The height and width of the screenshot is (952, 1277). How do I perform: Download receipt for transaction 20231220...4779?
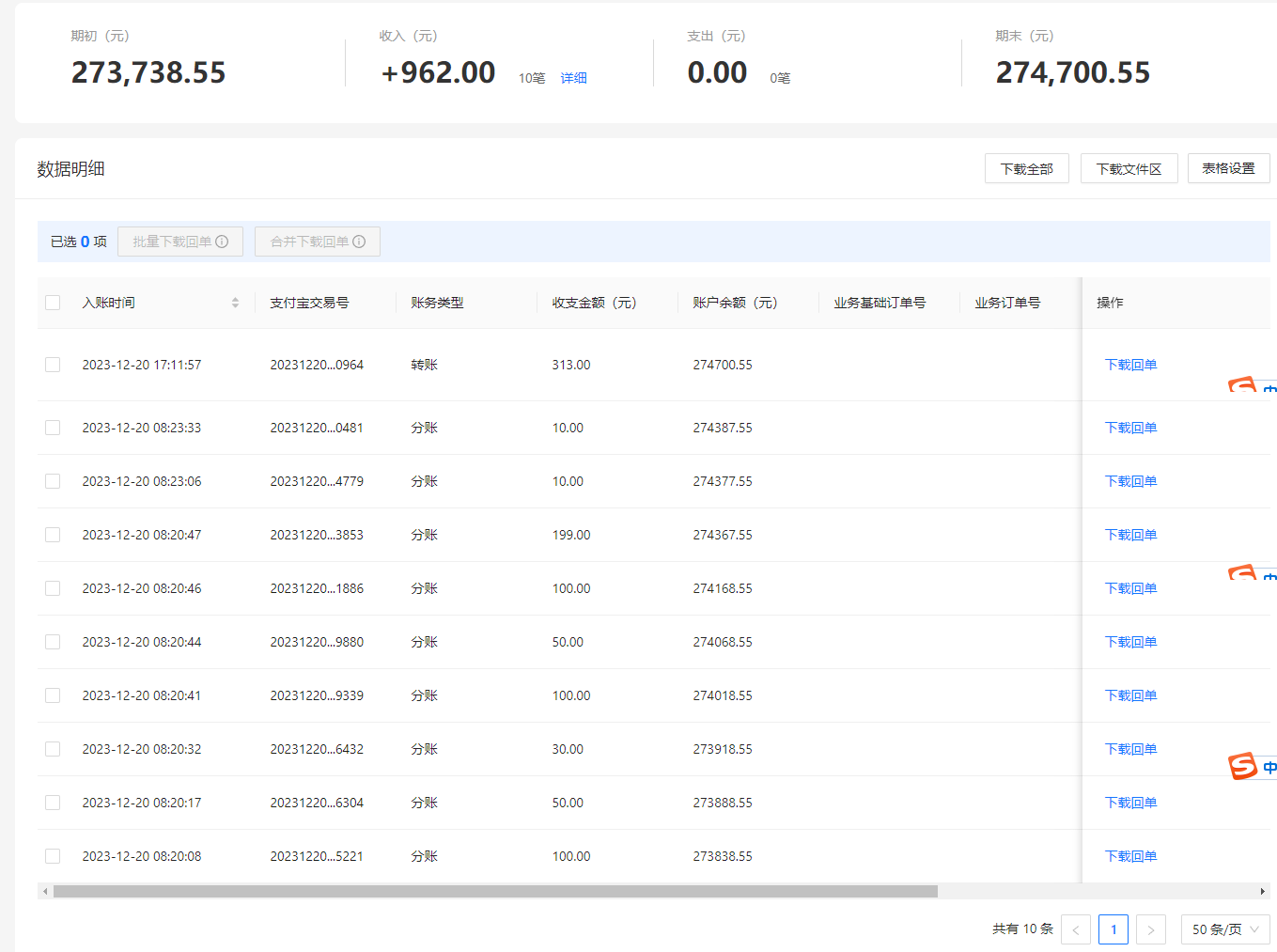coord(1131,481)
